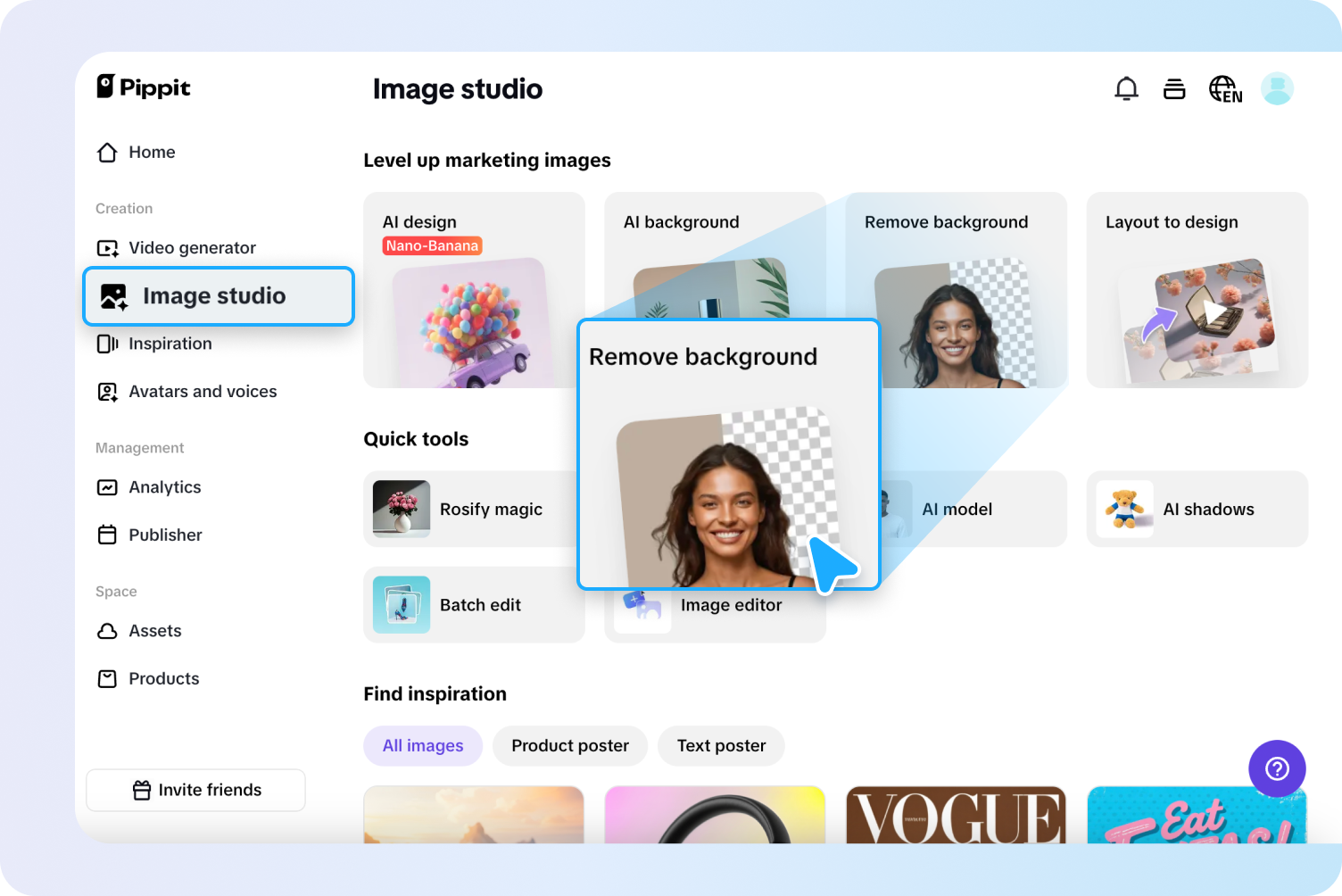
Task: Open the help menu via question mark button
Action: (1277, 768)
